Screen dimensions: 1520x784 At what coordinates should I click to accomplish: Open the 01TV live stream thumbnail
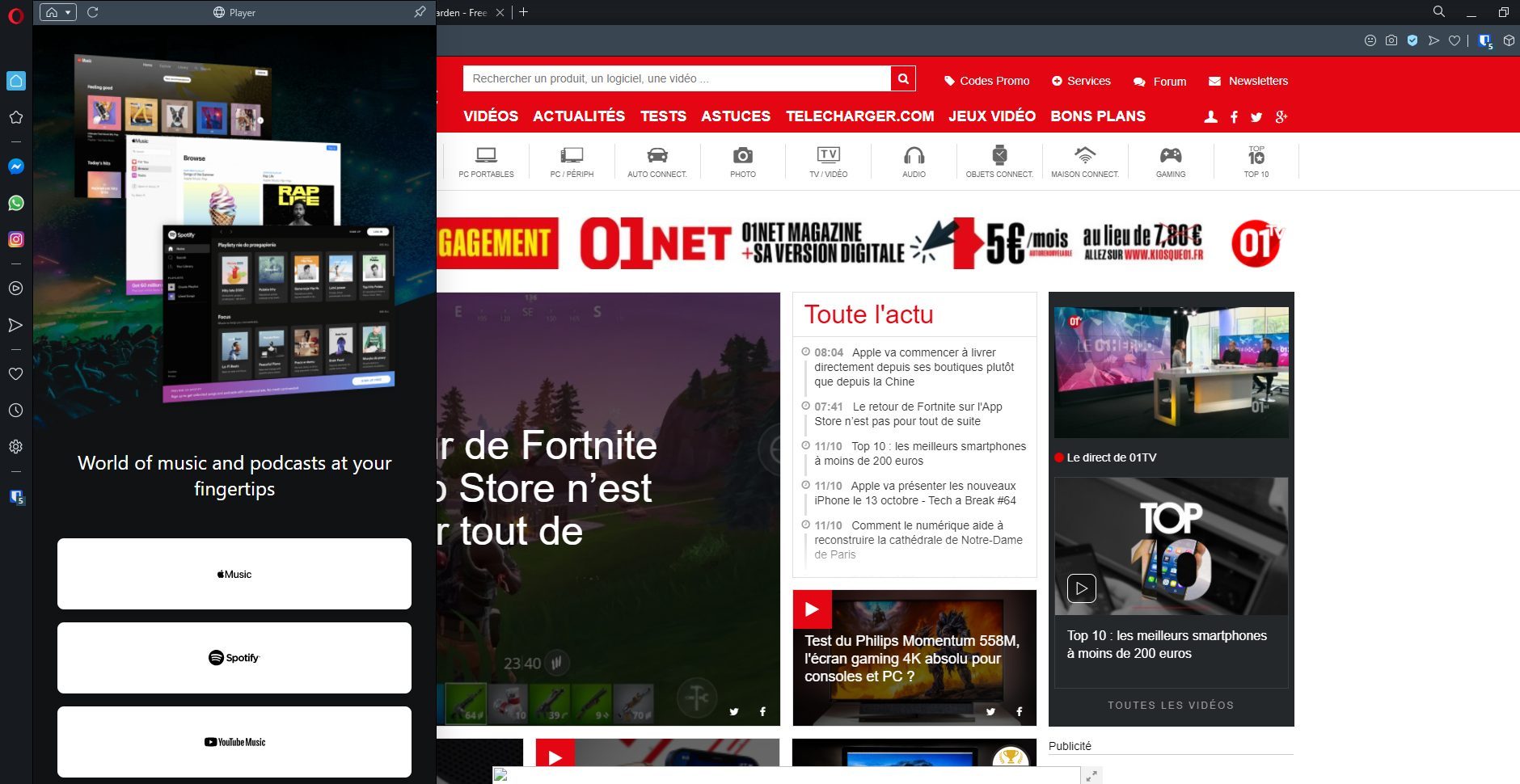tap(1172, 373)
